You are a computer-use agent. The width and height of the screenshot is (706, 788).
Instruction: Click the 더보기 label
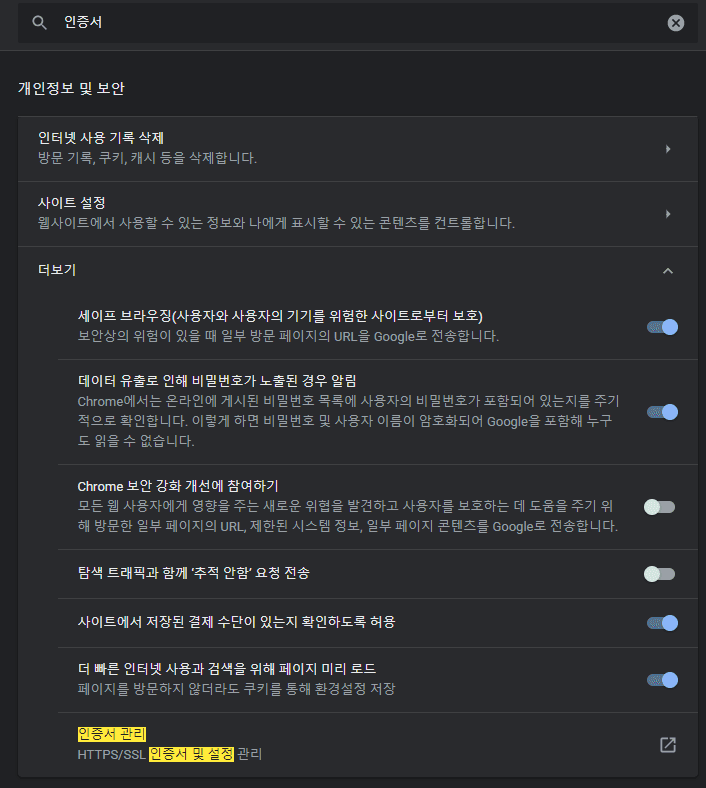57,270
